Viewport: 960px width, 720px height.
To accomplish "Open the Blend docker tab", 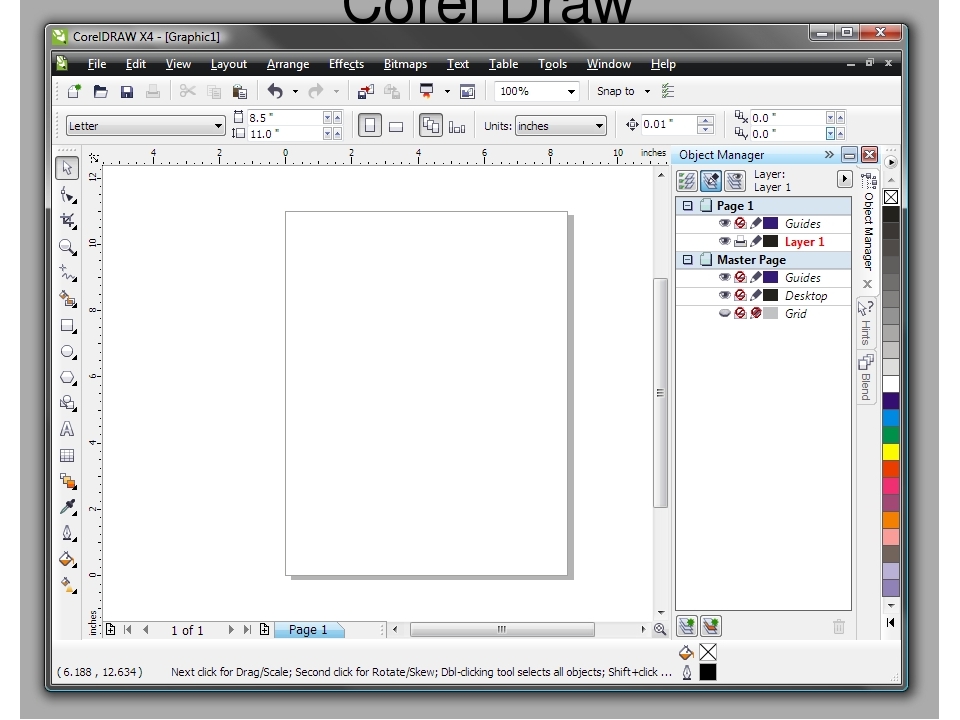I will point(866,378).
